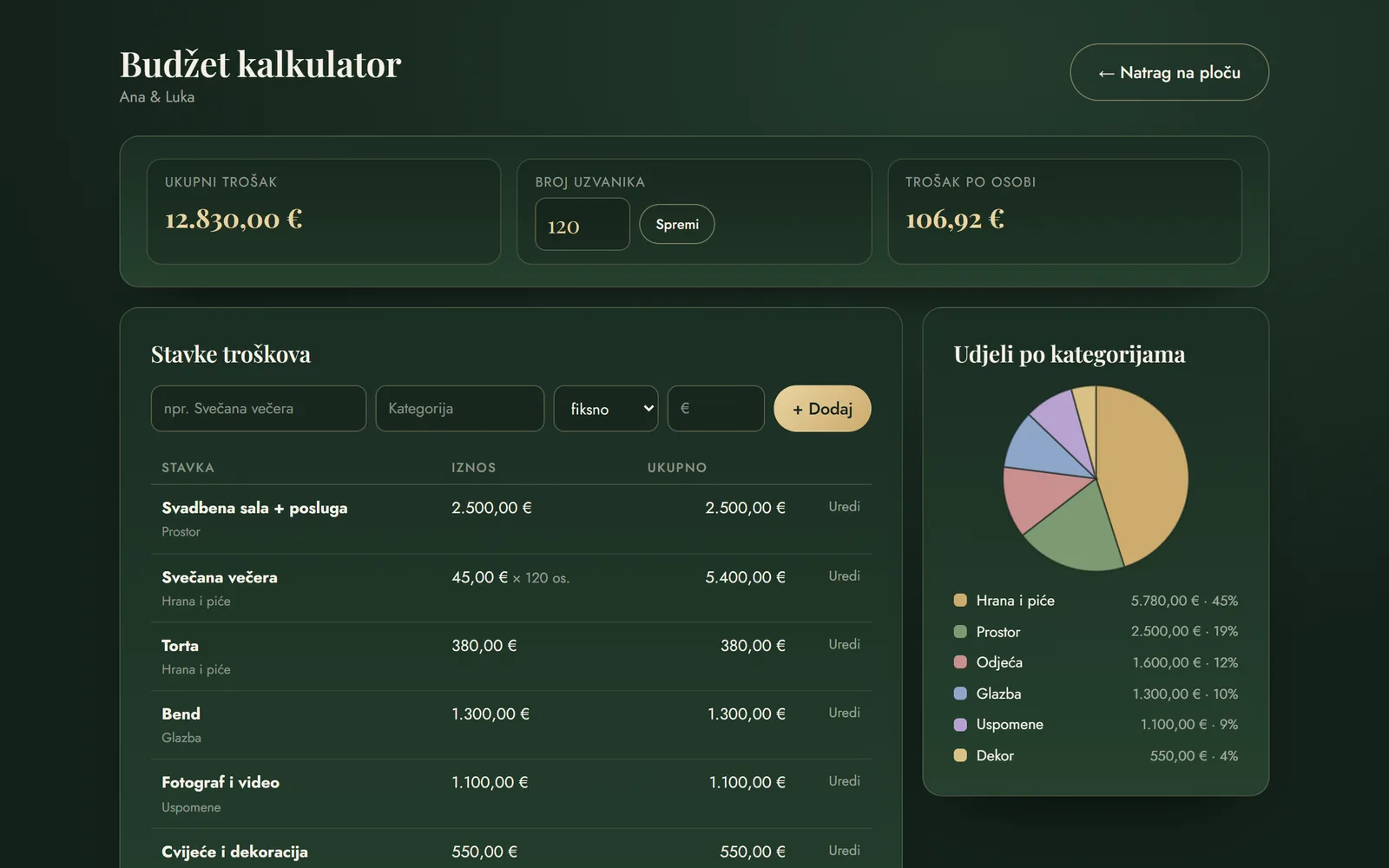This screenshot has width=1389, height=868.
Task: Click the 'Bend' item name
Action: click(181, 713)
